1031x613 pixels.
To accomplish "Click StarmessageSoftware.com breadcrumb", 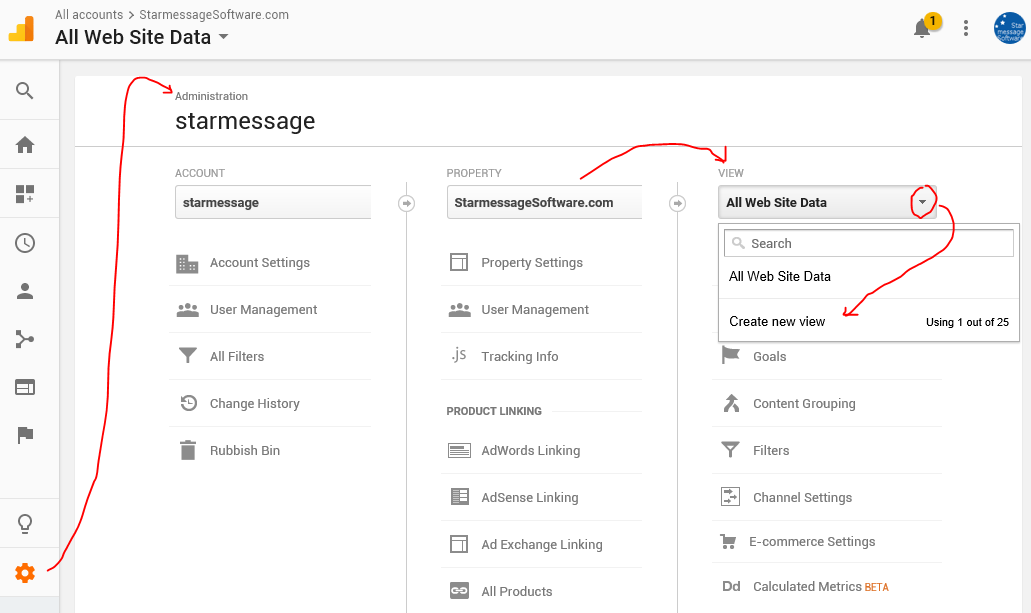I will pyautogui.click(x=214, y=14).
